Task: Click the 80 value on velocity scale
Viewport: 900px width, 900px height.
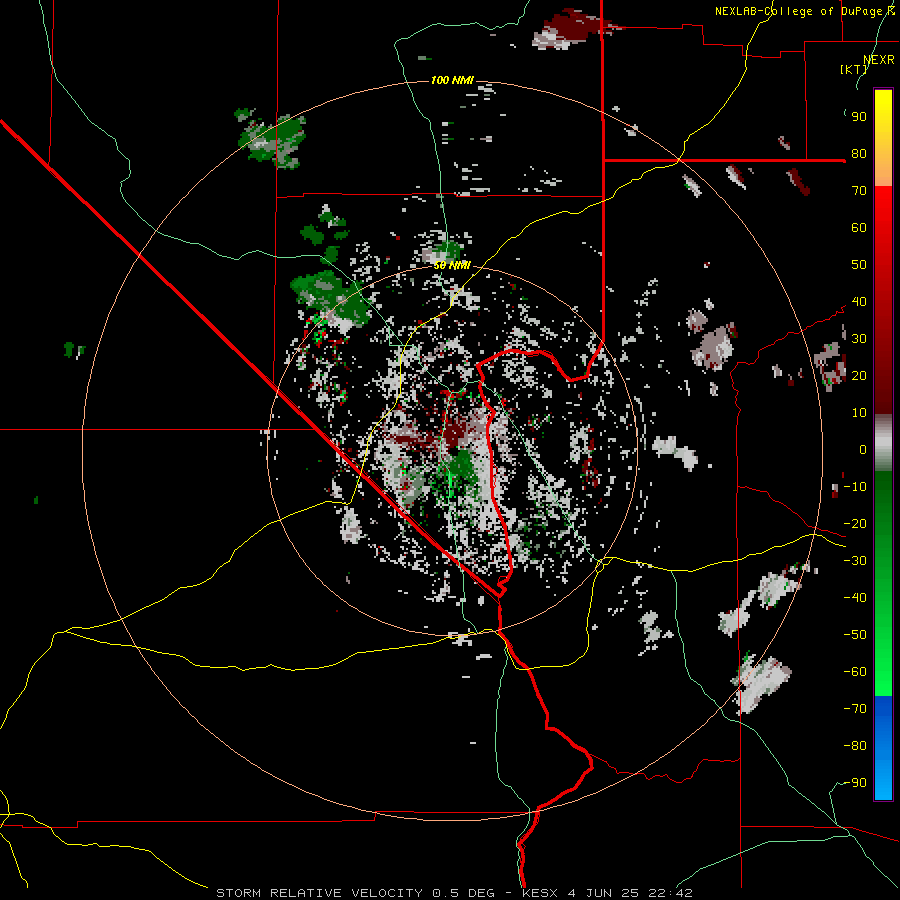Action: coord(859,154)
